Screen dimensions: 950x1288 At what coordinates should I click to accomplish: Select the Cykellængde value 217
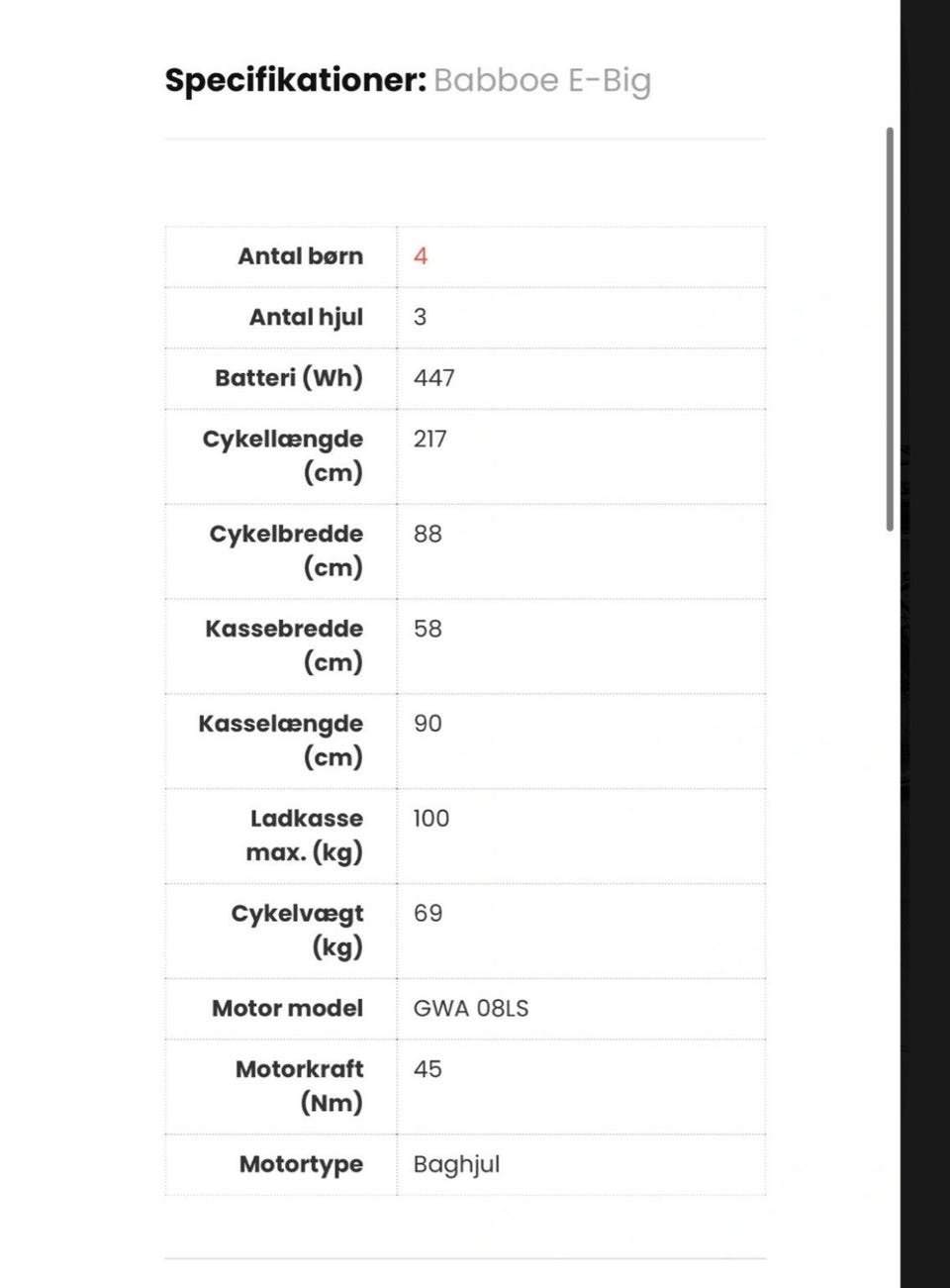(430, 439)
